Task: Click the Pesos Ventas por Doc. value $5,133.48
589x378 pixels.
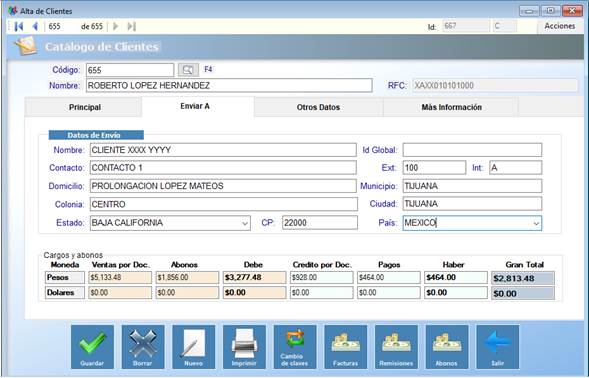Action: (x=120, y=278)
